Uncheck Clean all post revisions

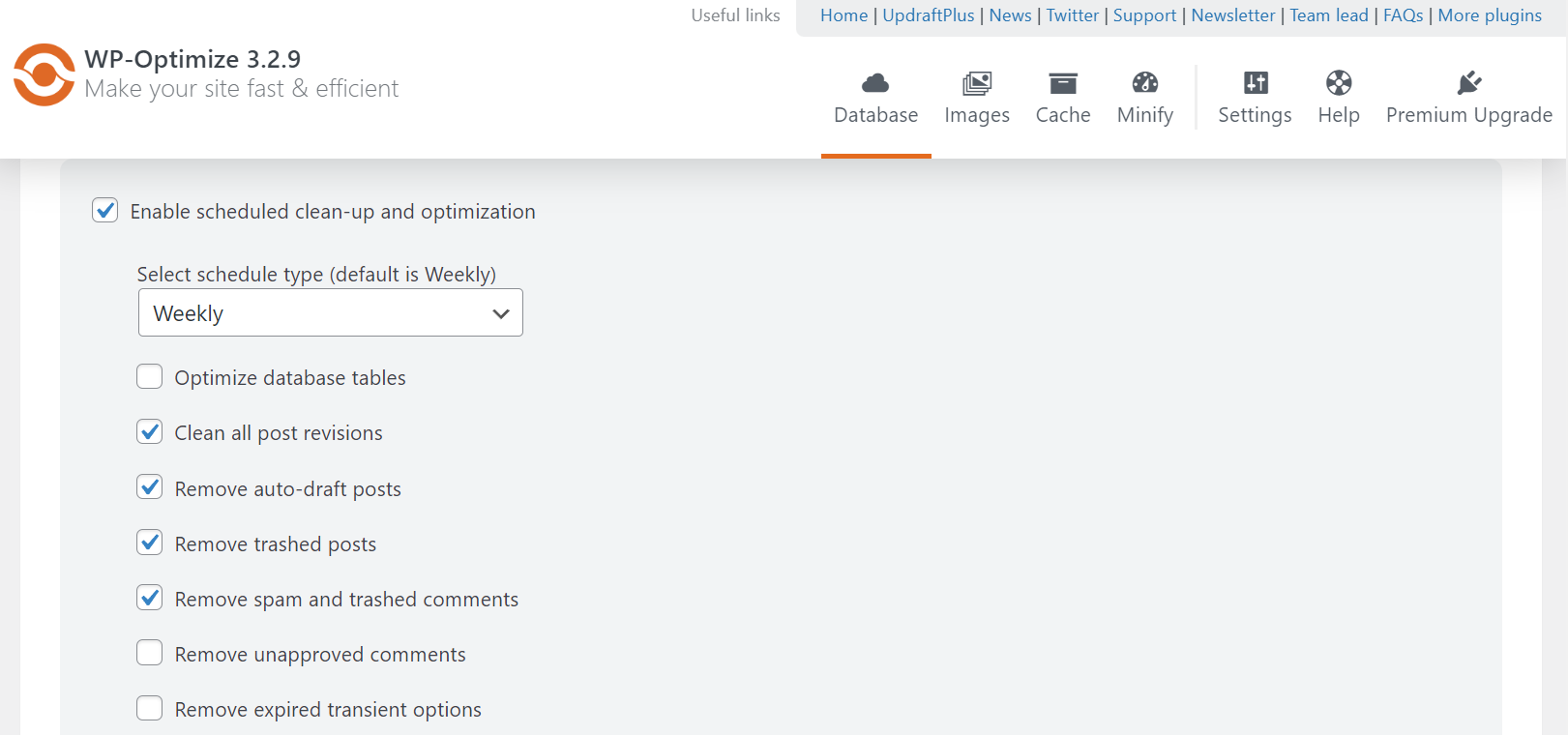150,431
